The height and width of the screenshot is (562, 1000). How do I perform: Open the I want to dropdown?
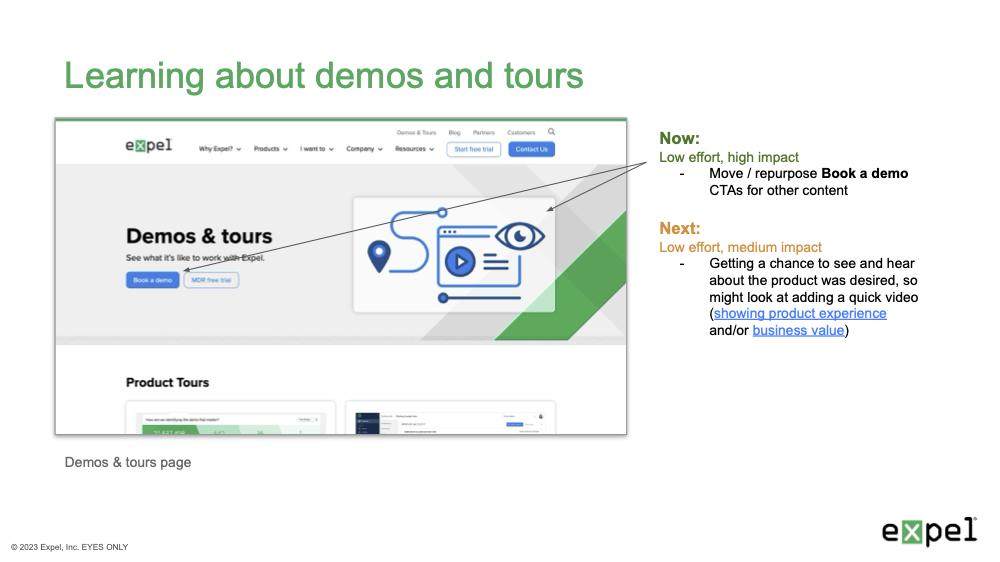pyautogui.click(x=317, y=149)
